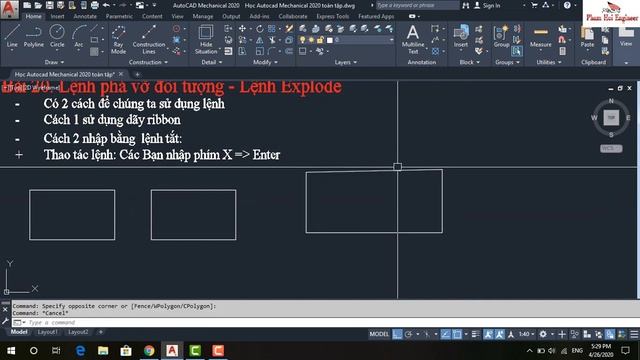The width and height of the screenshot is (640, 360).
Task: Click the Measure tool
Action: point(540,36)
